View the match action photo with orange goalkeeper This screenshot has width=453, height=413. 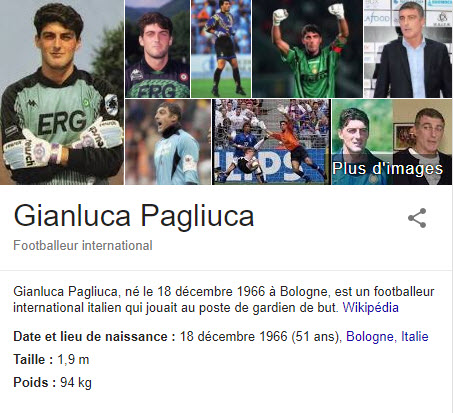[271, 142]
